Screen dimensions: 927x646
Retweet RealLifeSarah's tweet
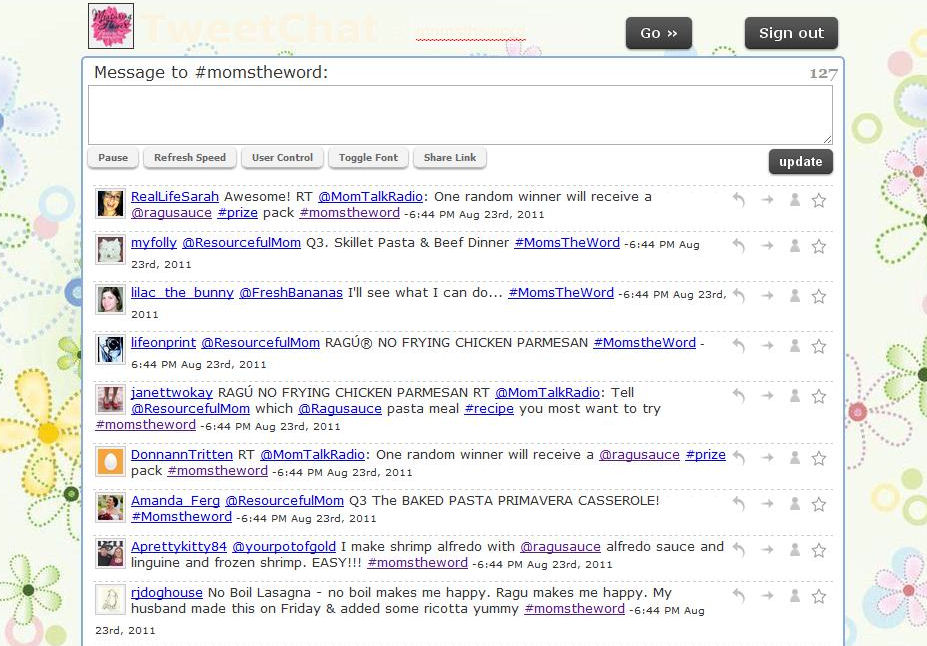pyautogui.click(x=767, y=200)
